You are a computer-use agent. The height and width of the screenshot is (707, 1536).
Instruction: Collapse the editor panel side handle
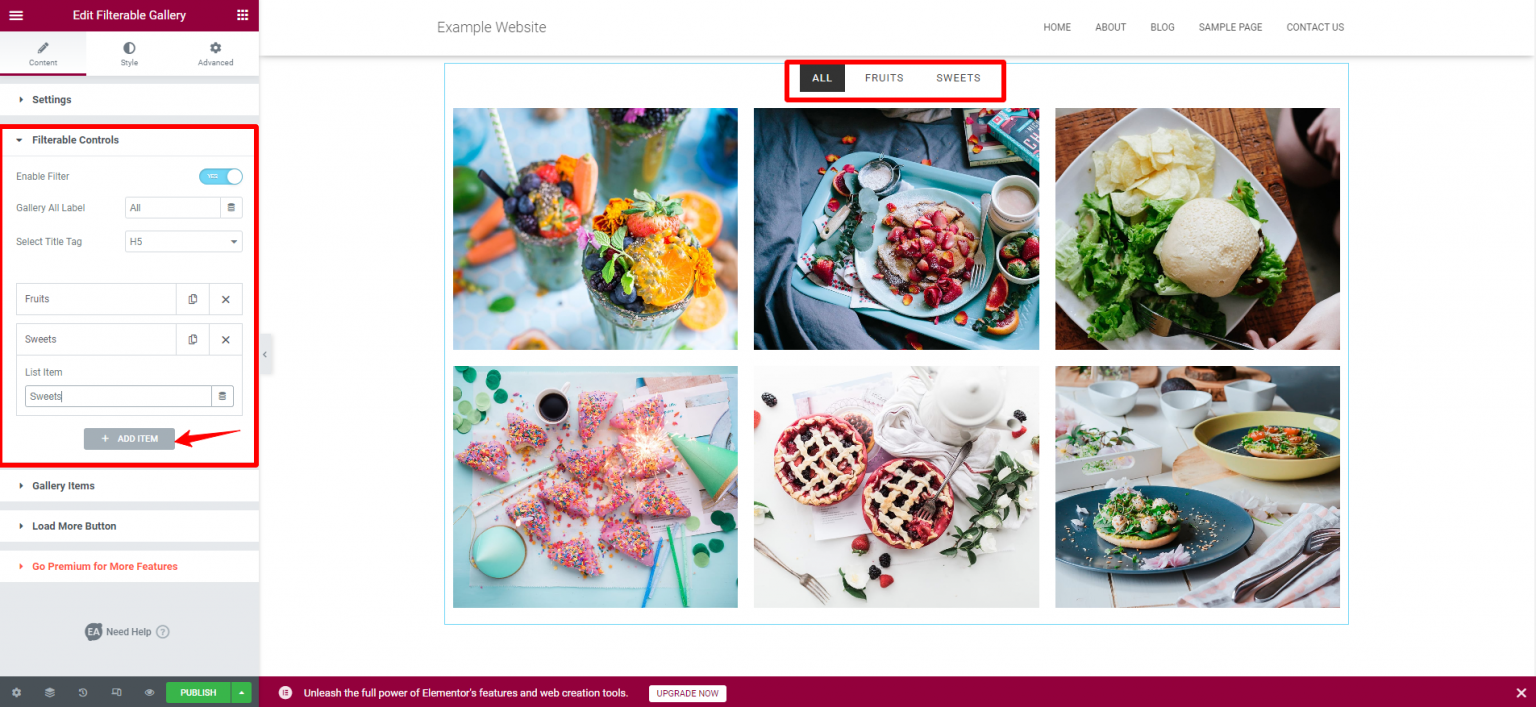265,354
